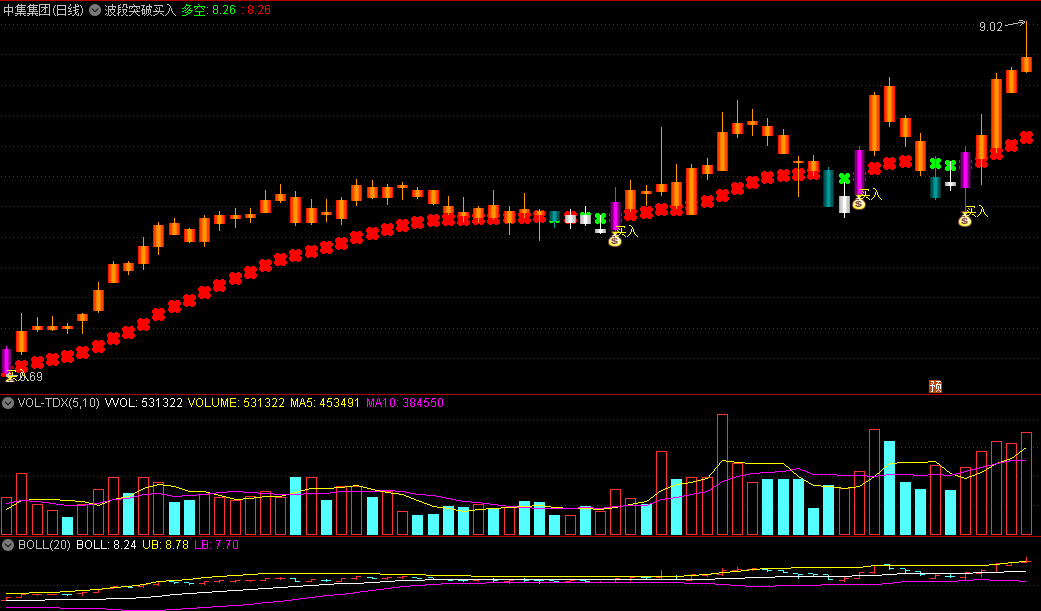
Task: Expand the BOLL indicator dropdown arrow
Action: pyautogui.click(x=9, y=545)
